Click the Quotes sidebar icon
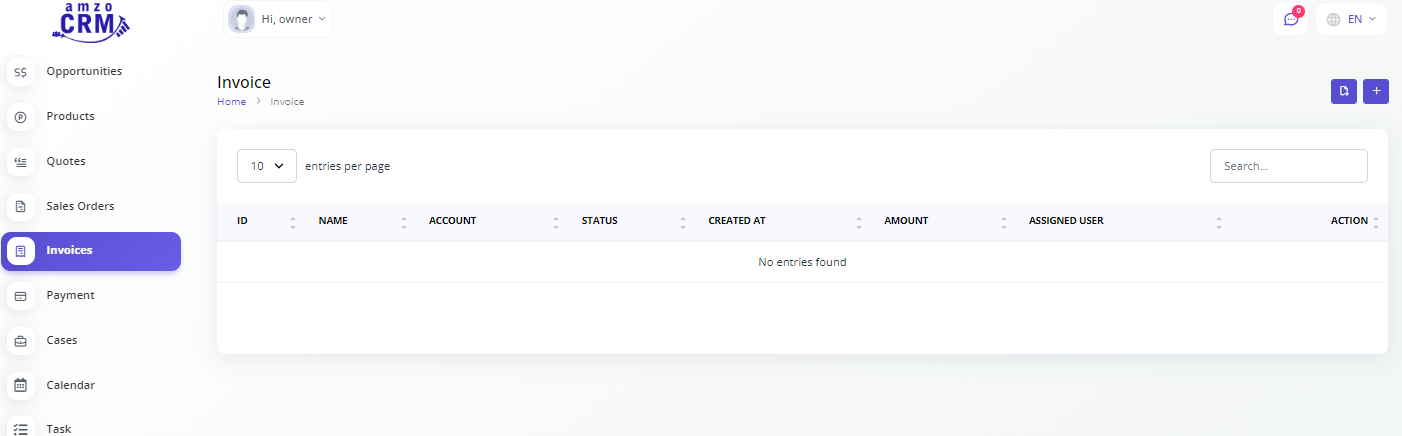This screenshot has height=436, width=1402. [x=20, y=162]
